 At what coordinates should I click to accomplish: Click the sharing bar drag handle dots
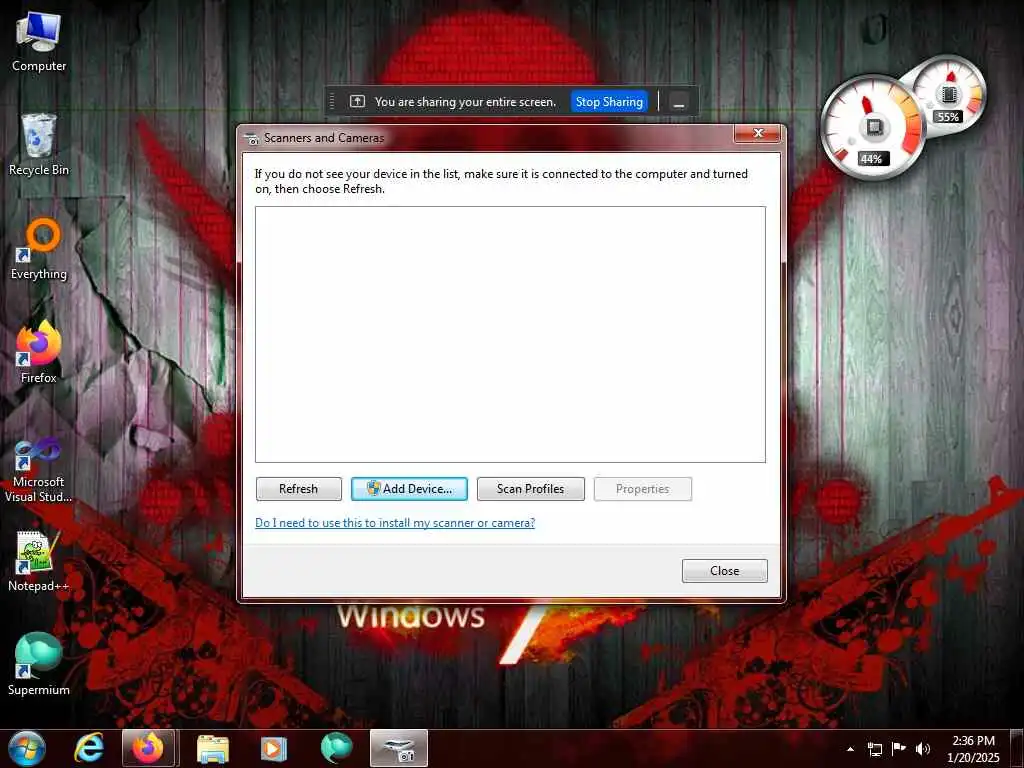pyautogui.click(x=332, y=101)
